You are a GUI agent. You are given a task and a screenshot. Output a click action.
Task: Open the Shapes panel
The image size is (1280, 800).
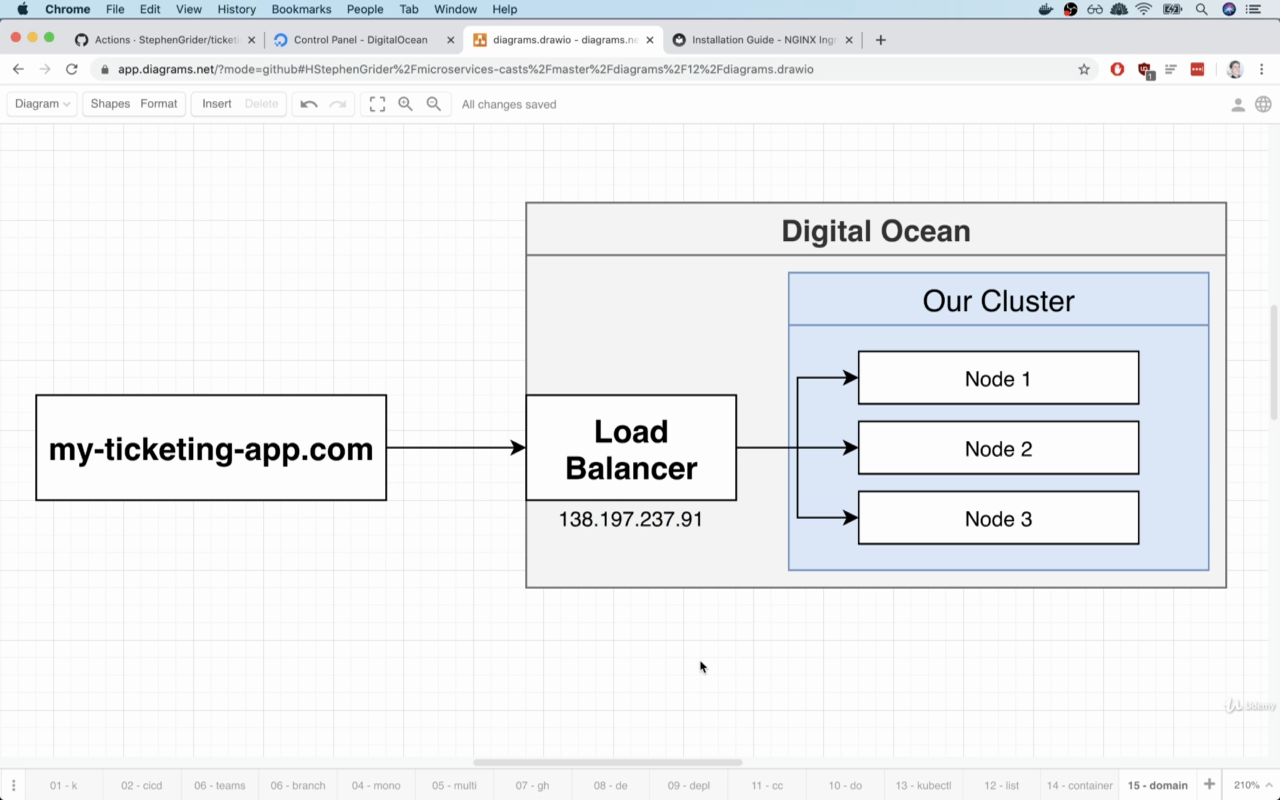(x=110, y=104)
